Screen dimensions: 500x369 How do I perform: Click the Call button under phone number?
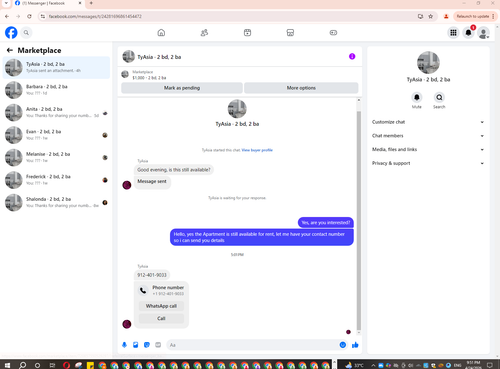coord(161,318)
